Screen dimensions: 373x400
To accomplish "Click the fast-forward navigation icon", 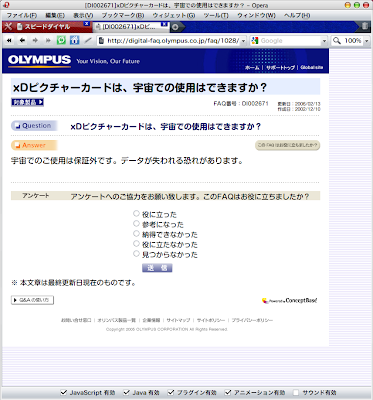I will 48,41.
